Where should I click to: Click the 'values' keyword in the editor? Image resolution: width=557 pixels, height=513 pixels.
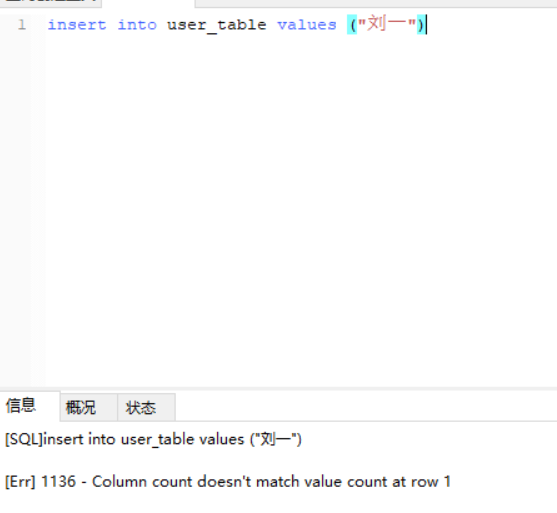[x=307, y=25]
